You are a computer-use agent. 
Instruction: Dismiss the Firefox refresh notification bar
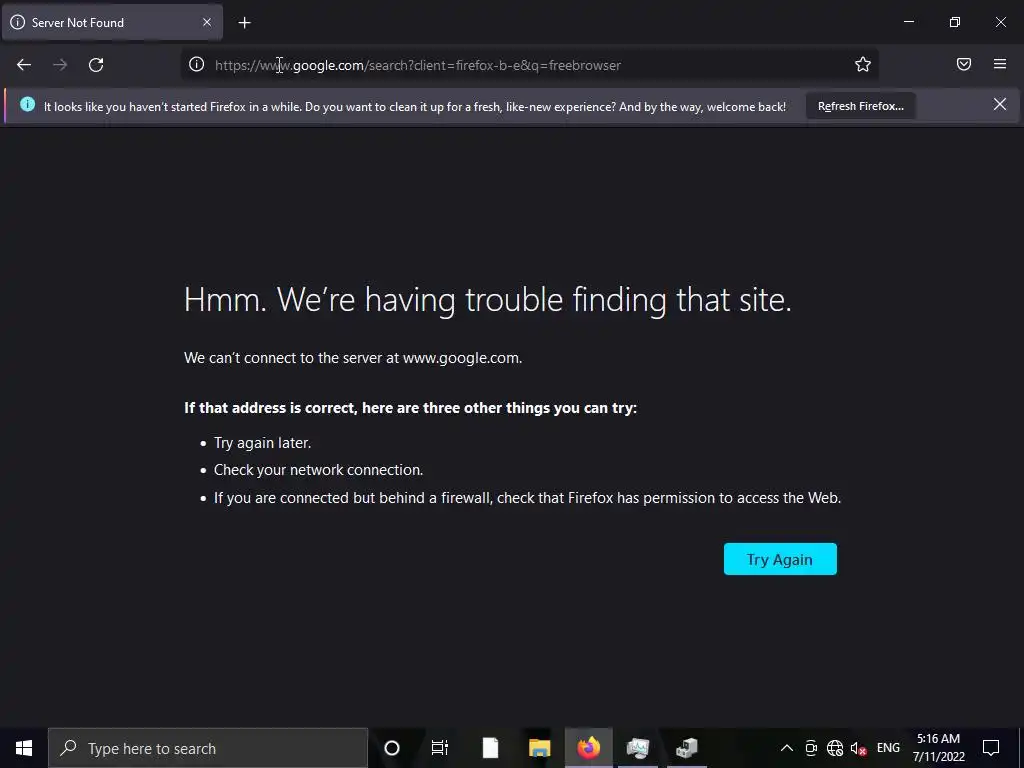[1000, 104]
